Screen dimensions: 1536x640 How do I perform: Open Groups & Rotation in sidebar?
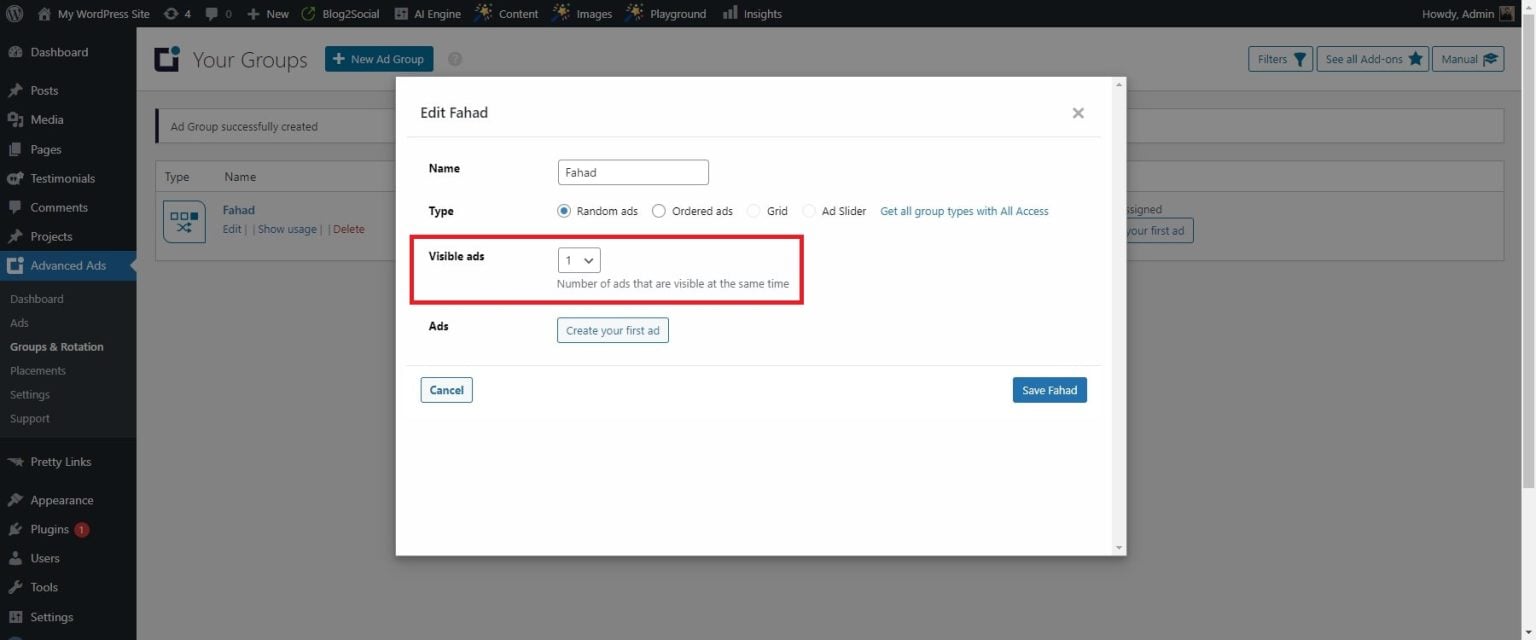[x=56, y=346]
